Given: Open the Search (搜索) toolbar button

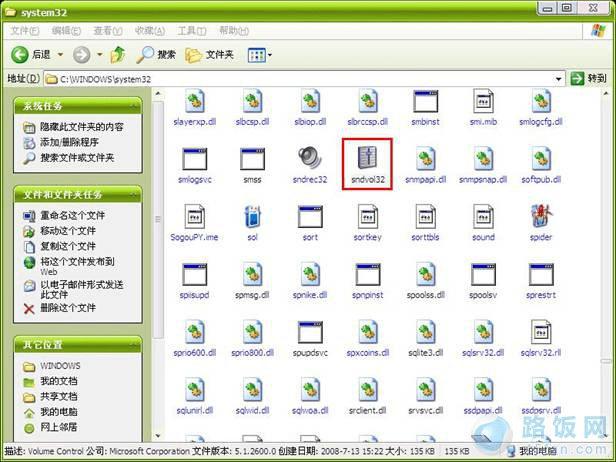Looking at the screenshot, I should pos(156,55).
